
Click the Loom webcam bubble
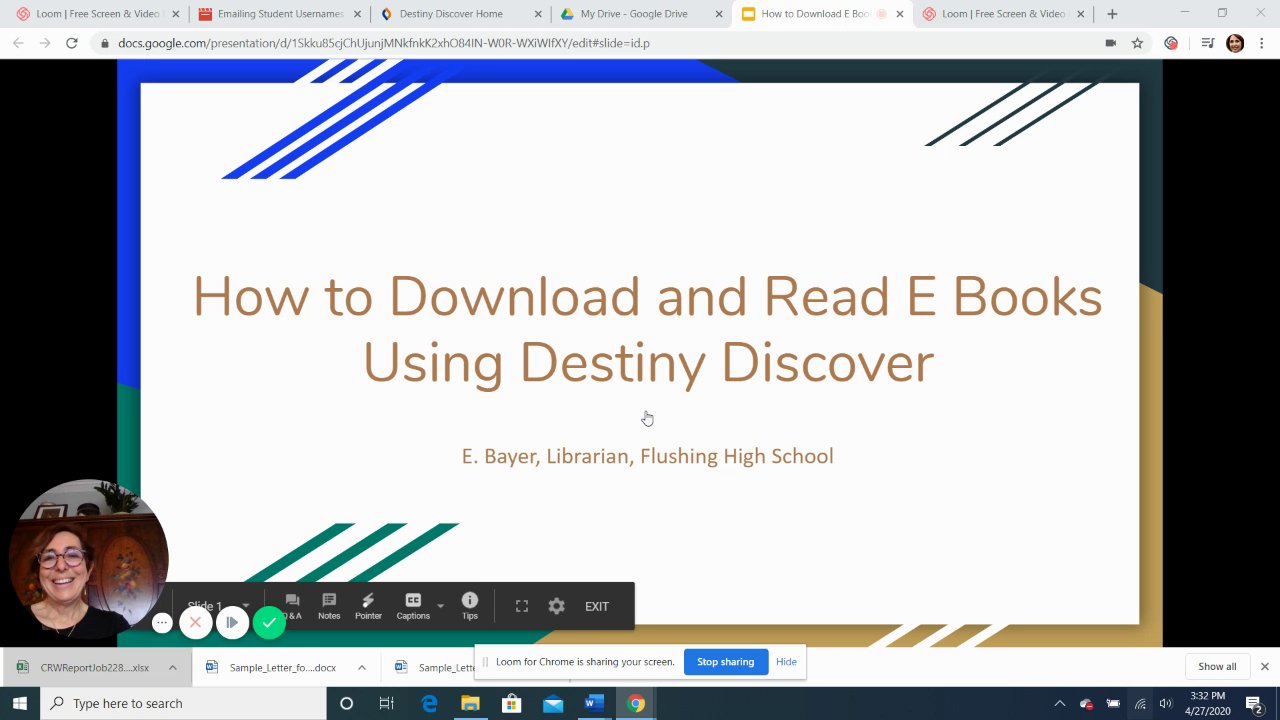click(88, 558)
